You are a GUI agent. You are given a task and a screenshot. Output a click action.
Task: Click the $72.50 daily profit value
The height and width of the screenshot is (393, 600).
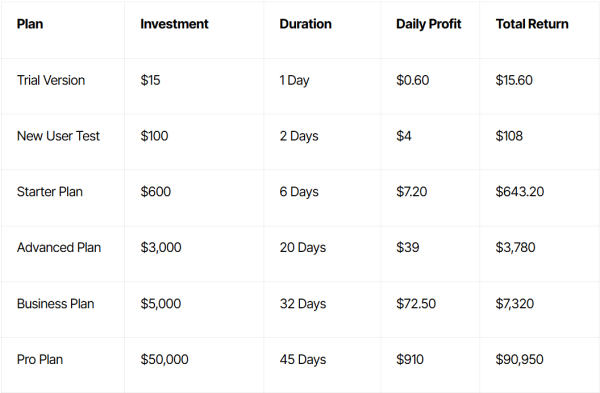pos(416,303)
